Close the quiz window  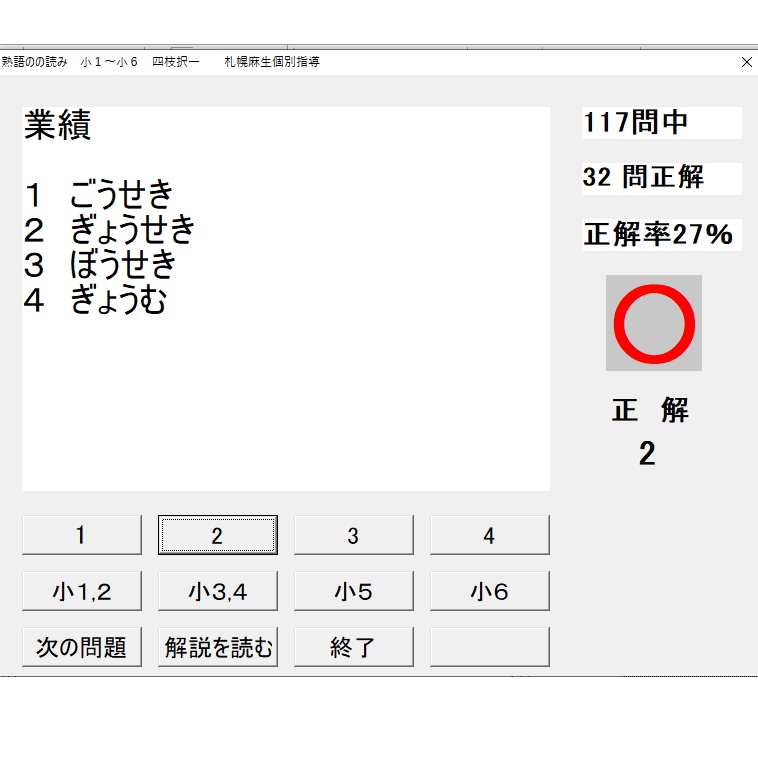[746, 62]
